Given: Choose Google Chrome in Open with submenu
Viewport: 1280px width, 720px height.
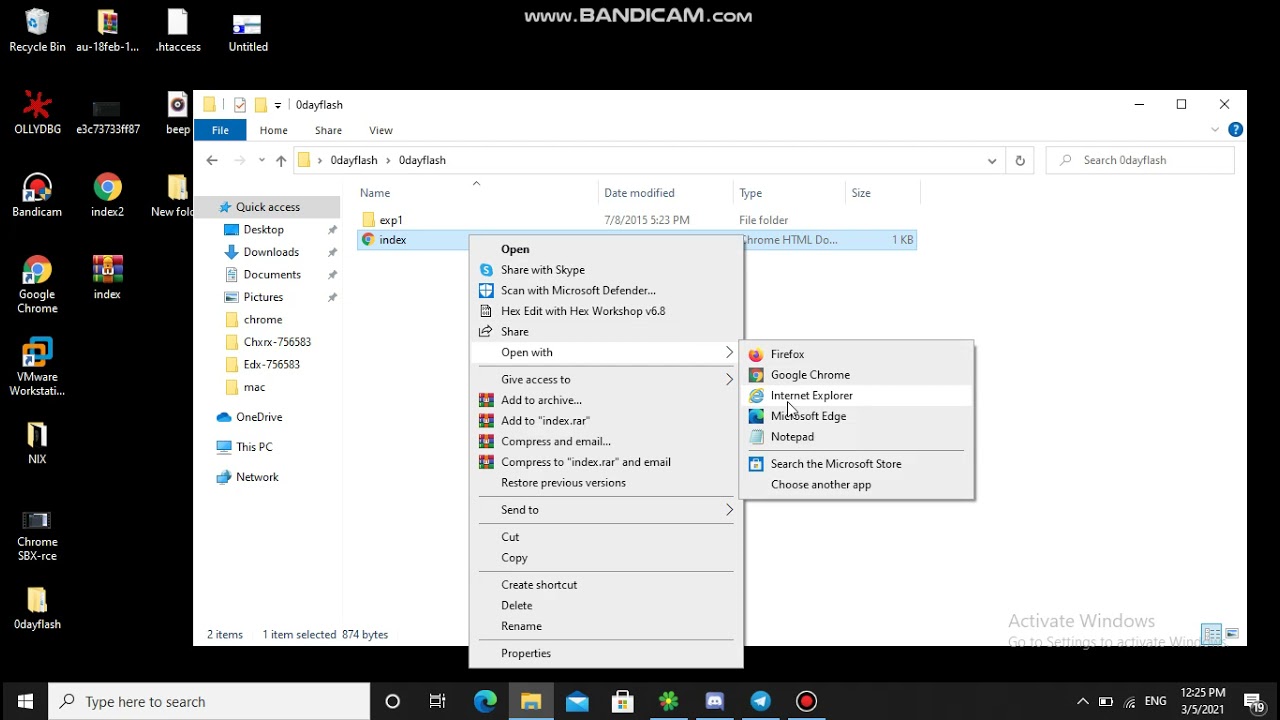Looking at the screenshot, I should point(856,375).
